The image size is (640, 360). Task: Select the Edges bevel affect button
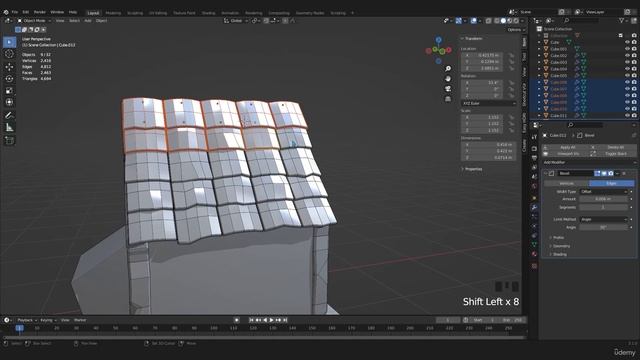click(612, 184)
